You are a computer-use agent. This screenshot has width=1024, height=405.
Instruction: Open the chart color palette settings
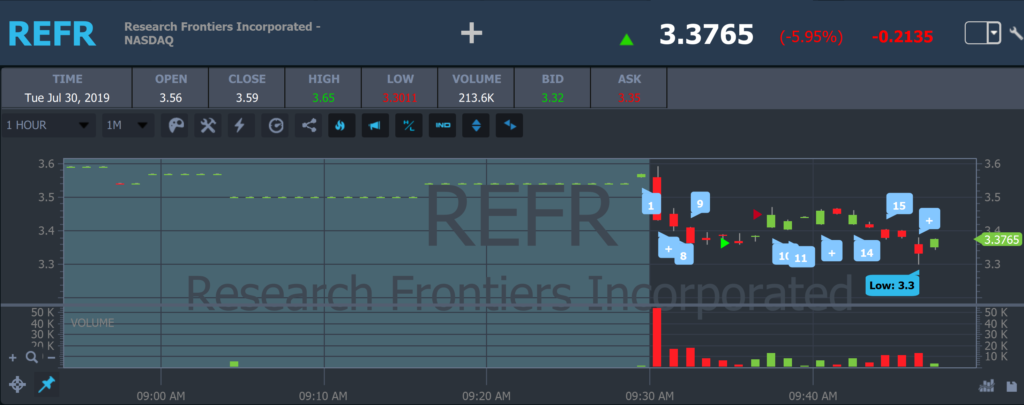tap(175, 125)
